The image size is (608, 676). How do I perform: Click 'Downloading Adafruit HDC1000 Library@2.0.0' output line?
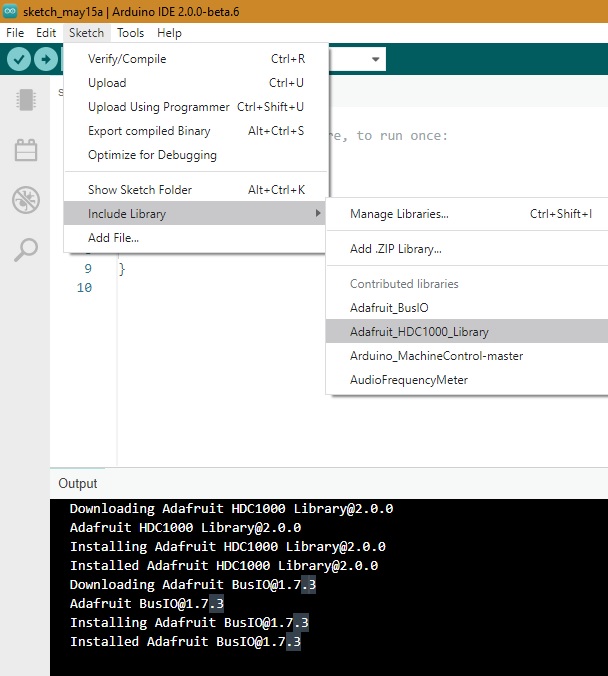point(232,509)
